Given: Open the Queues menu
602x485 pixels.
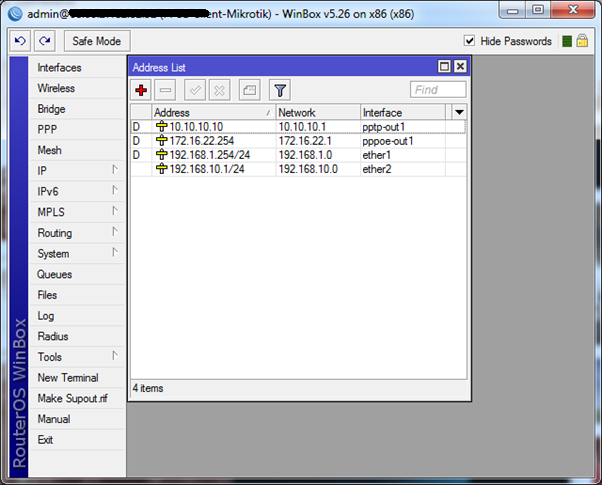Looking at the screenshot, I should point(77,274).
